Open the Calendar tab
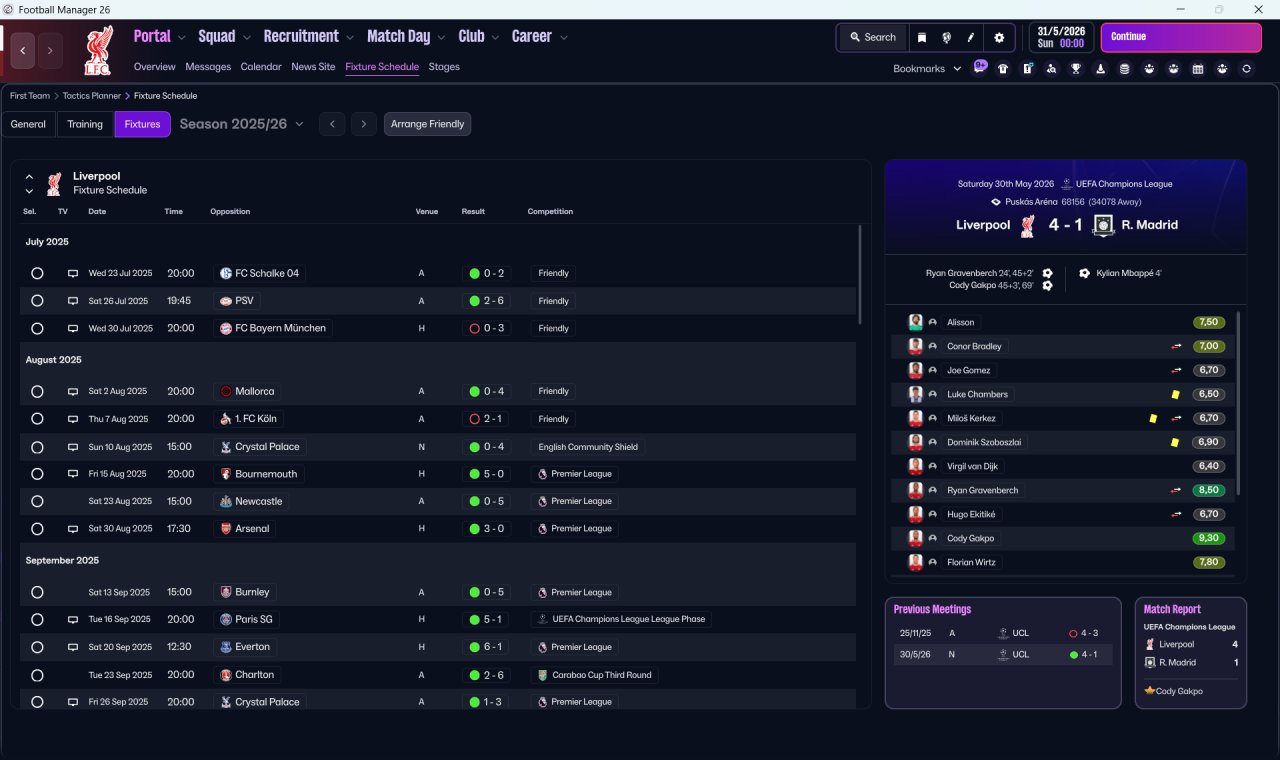Screen dimensions: 1280x760 [x=261, y=67]
